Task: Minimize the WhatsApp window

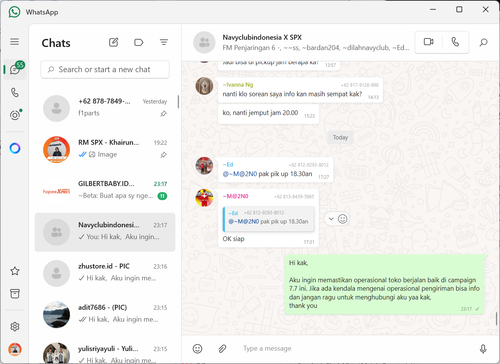Action: click(x=433, y=10)
